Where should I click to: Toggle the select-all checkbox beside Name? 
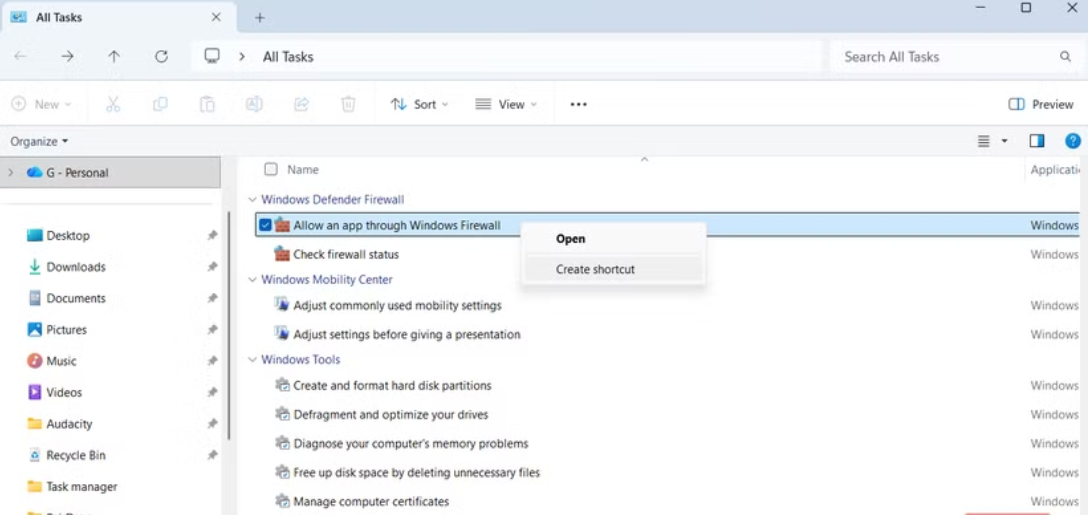tap(271, 169)
